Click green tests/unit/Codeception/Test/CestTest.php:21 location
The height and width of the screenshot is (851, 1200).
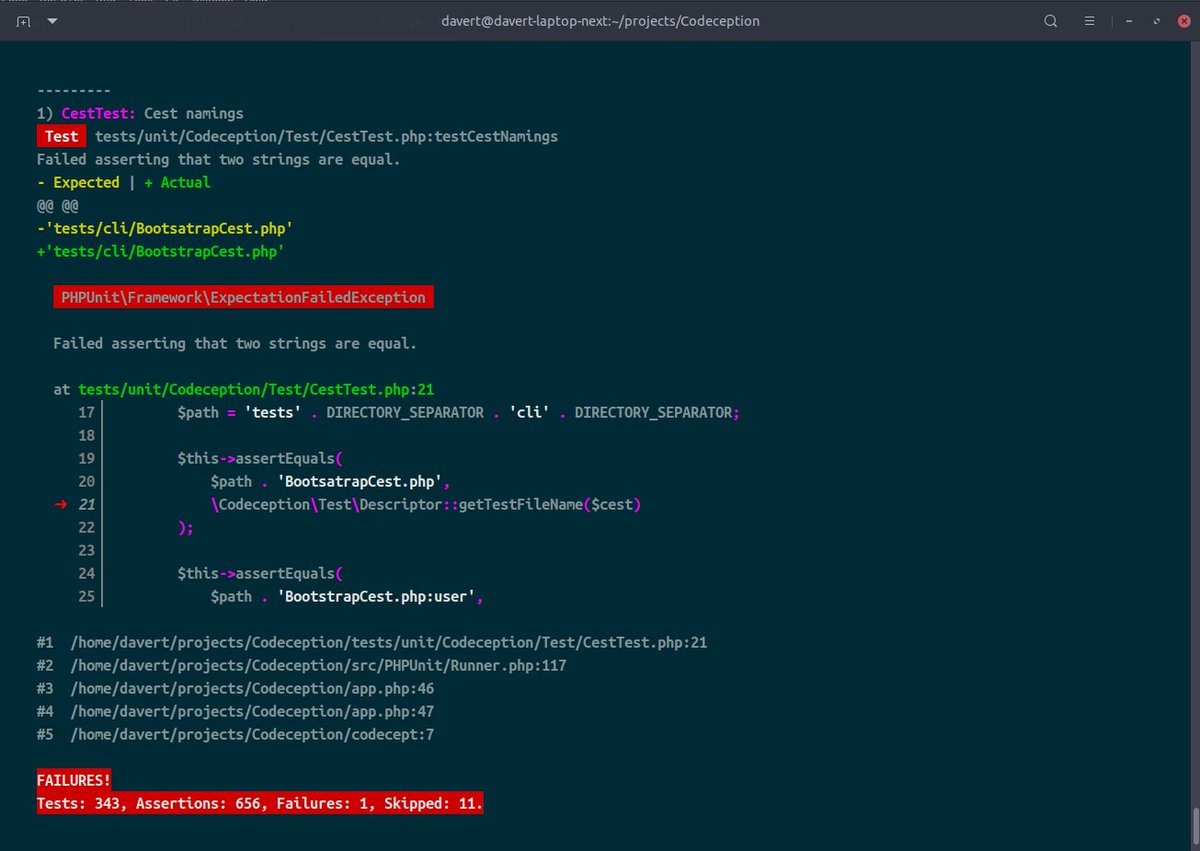[x=256, y=389]
